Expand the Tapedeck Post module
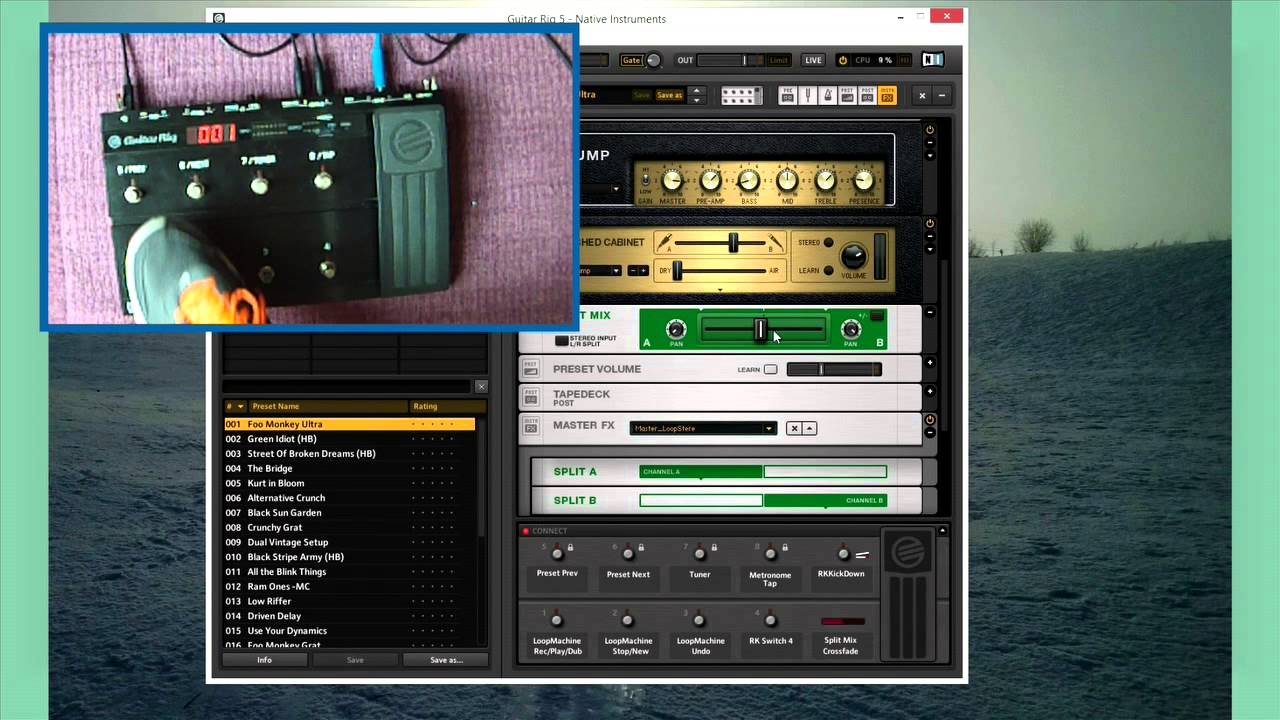Image resolution: width=1280 pixels, height=720 pixels. (930, 391)
